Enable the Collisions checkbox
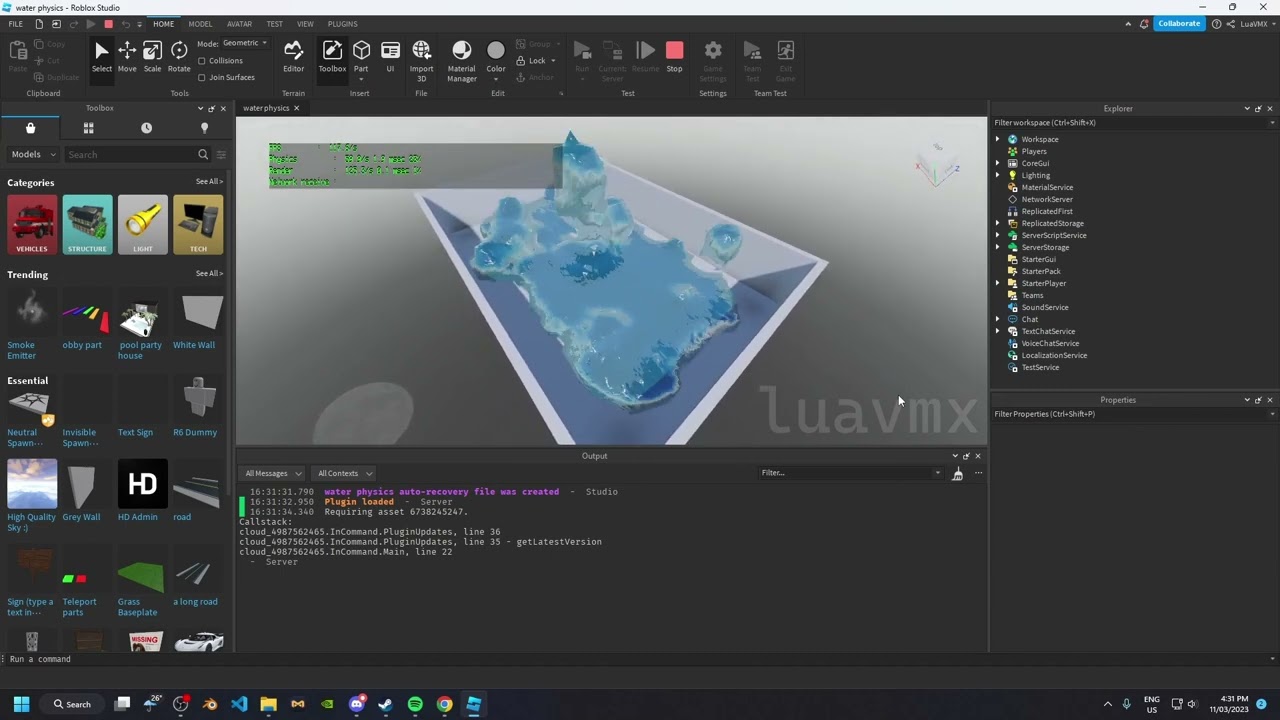 coord(202,61)
